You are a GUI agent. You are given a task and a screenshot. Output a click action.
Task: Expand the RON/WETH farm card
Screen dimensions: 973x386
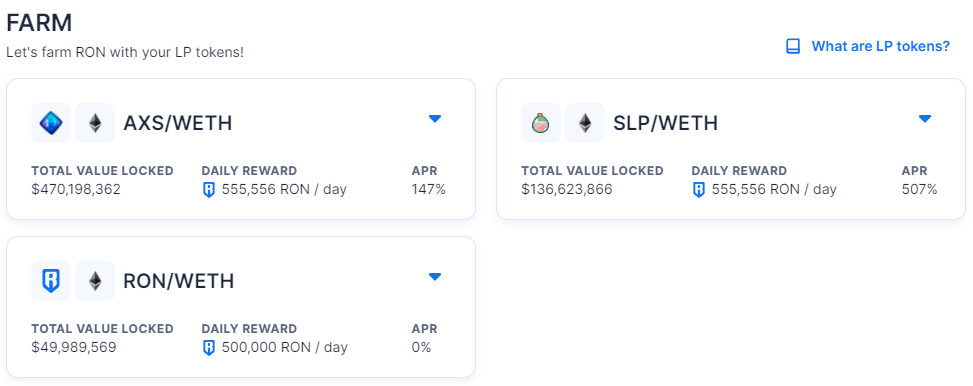pos(435,277)
